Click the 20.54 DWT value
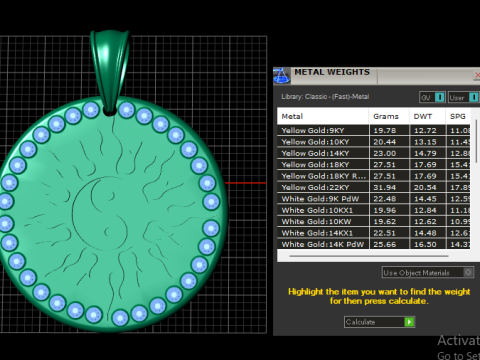This screenshot has height=360, width=480. pyautogui.click(x=425, y=187)
